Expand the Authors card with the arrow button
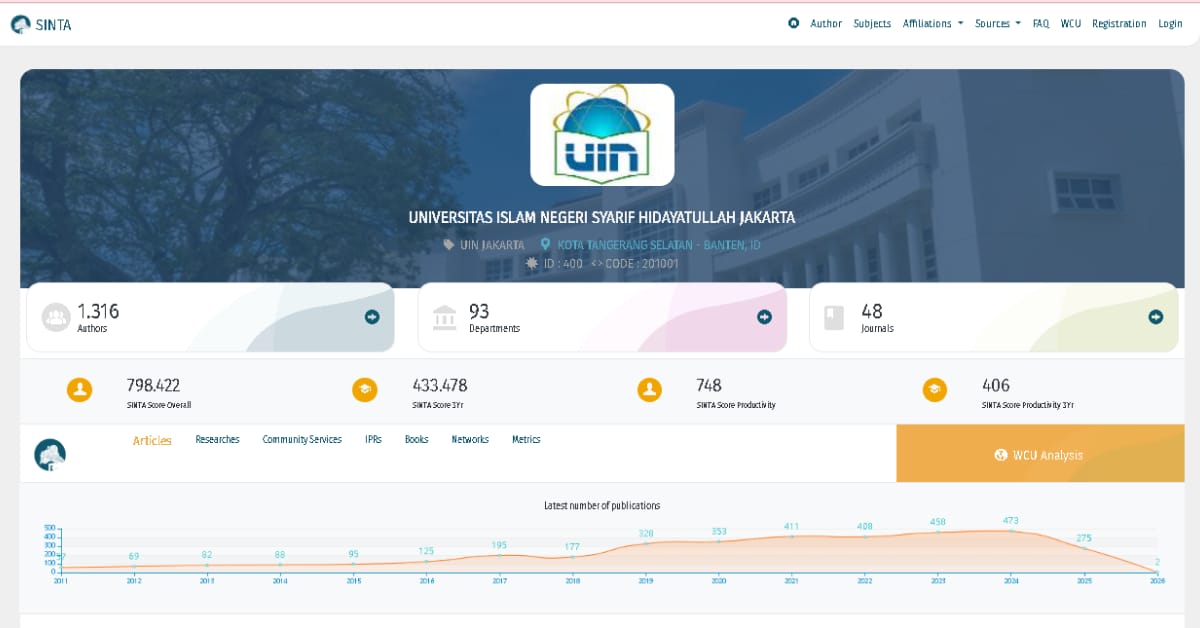 [x=372, y=316]
